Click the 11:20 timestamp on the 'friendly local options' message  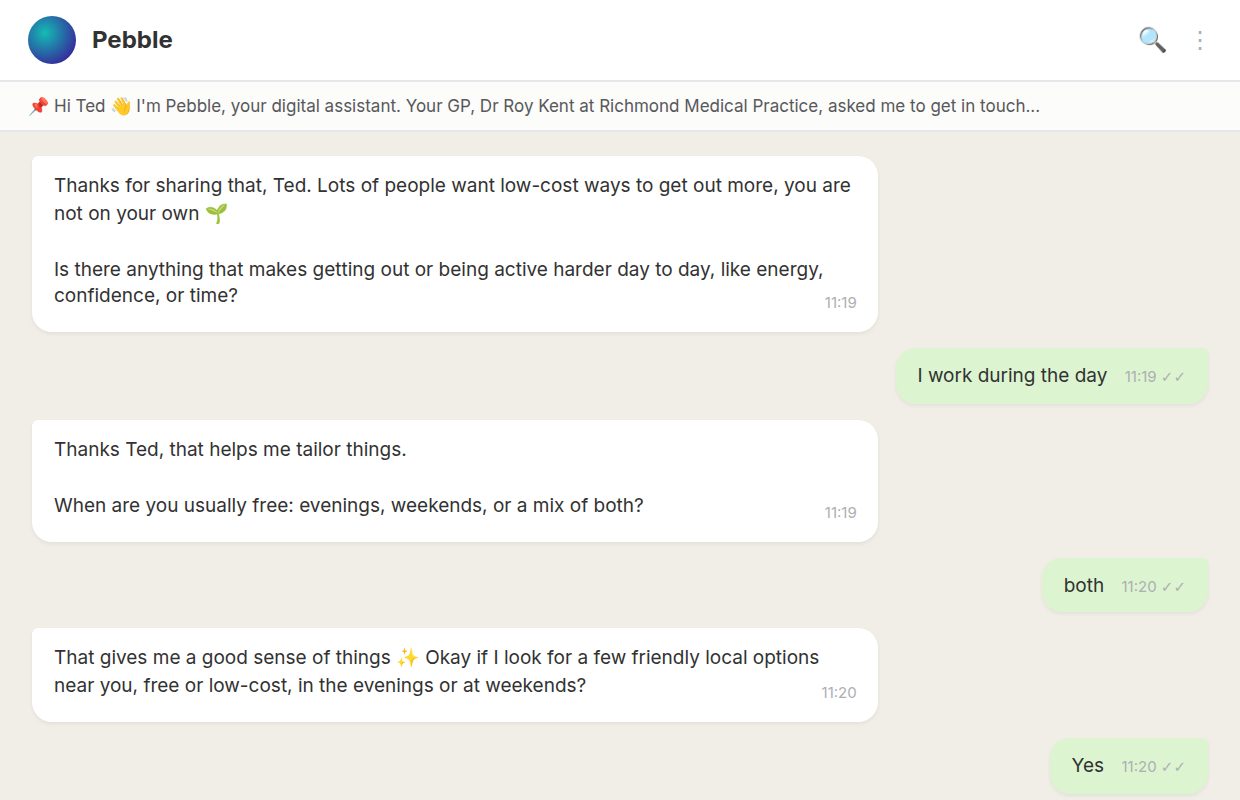click(839, 692)
